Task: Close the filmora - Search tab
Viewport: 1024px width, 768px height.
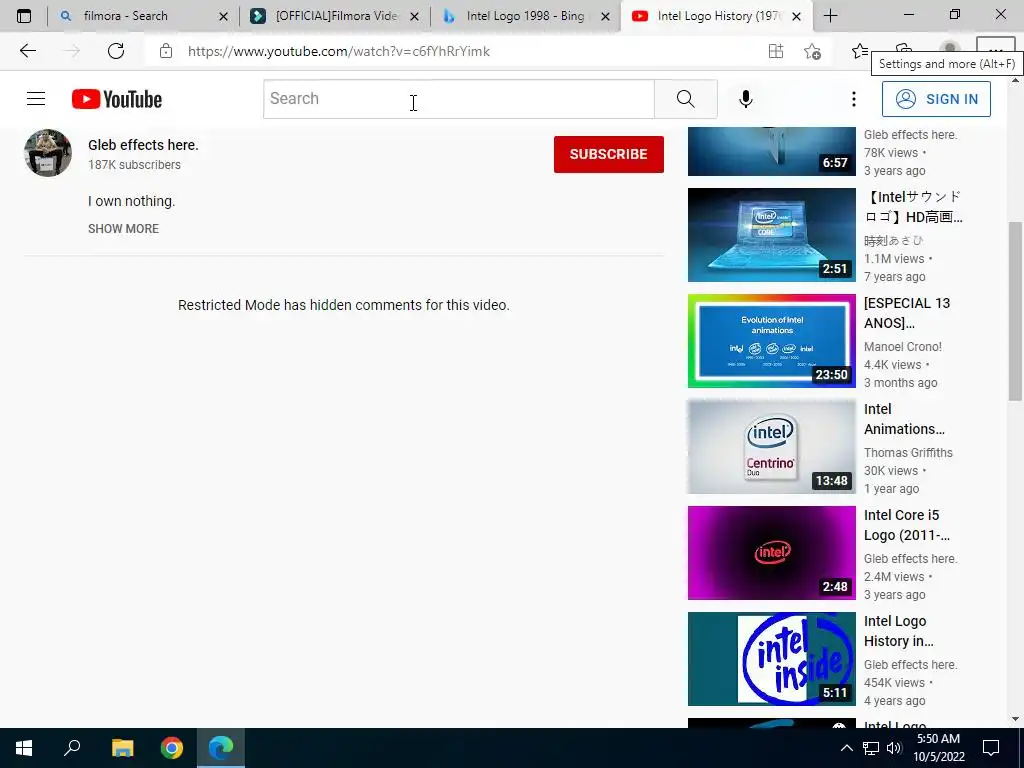Action: [x=223, y=16]
